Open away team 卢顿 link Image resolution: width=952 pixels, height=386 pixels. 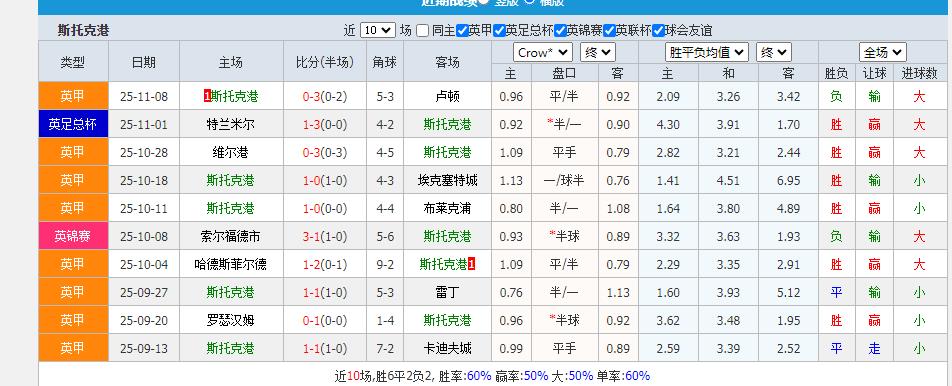point(447,96)
